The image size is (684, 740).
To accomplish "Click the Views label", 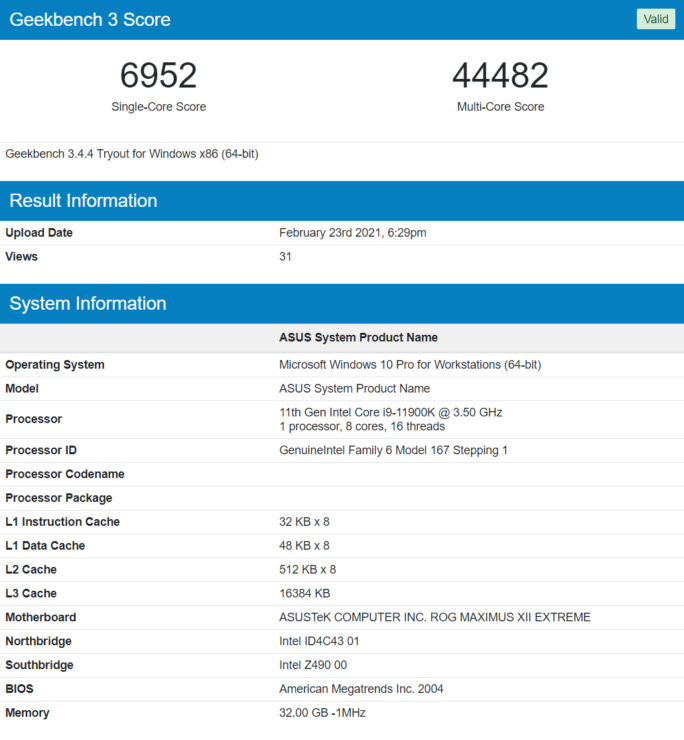I will click(21, 257).
